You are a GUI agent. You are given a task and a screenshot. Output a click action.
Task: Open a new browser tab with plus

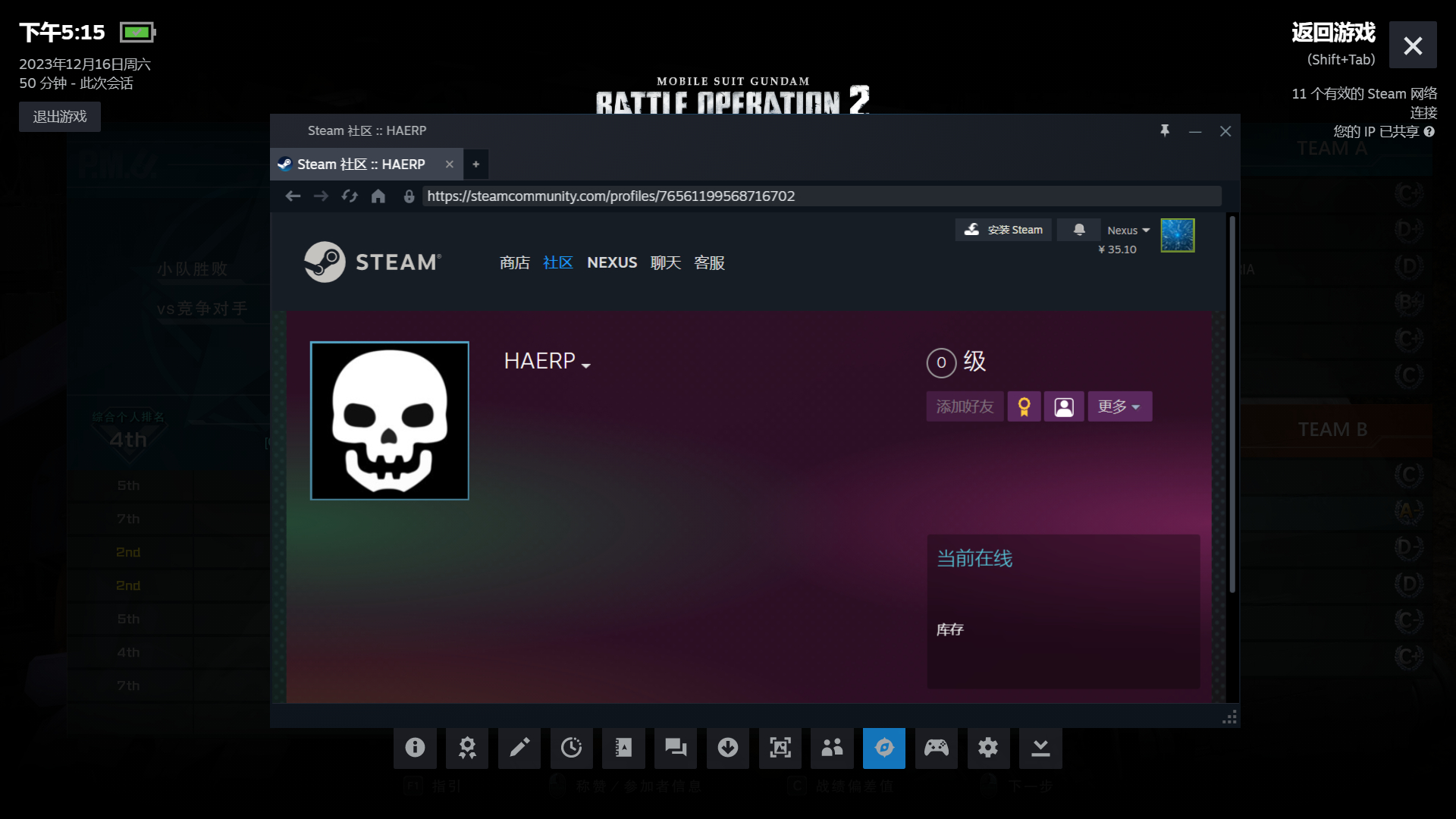pos(475,164)
